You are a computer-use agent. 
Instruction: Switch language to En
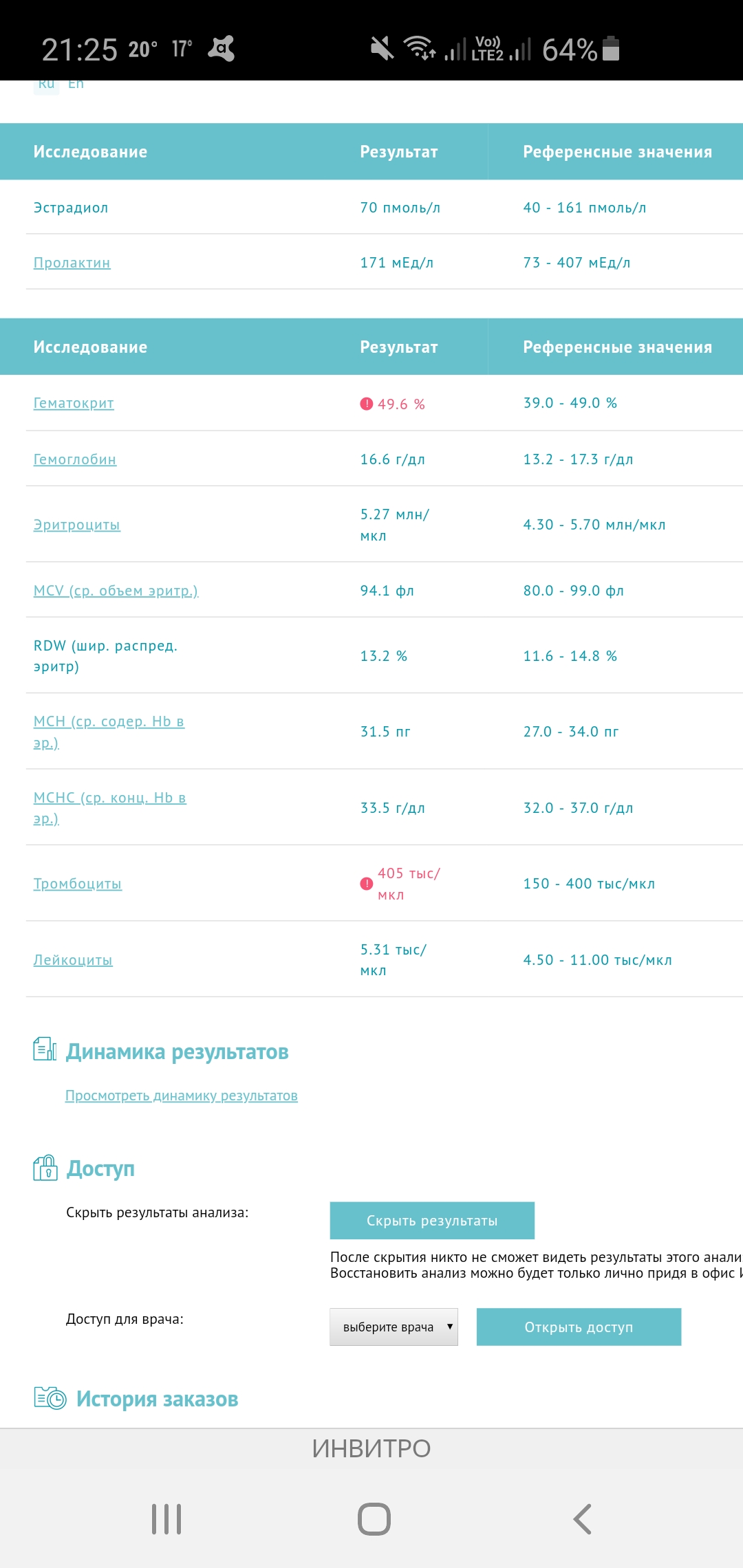[x=76, y=84]
